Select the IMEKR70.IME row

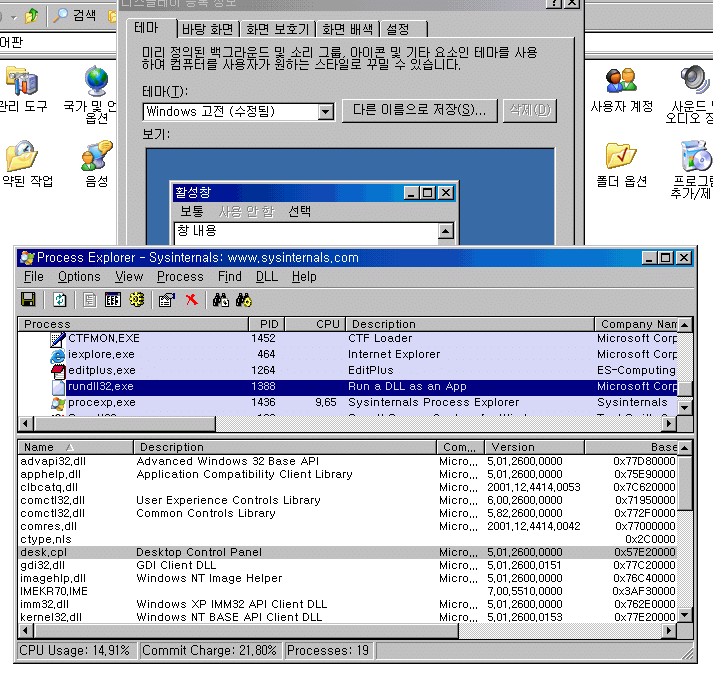pos(347,592)
